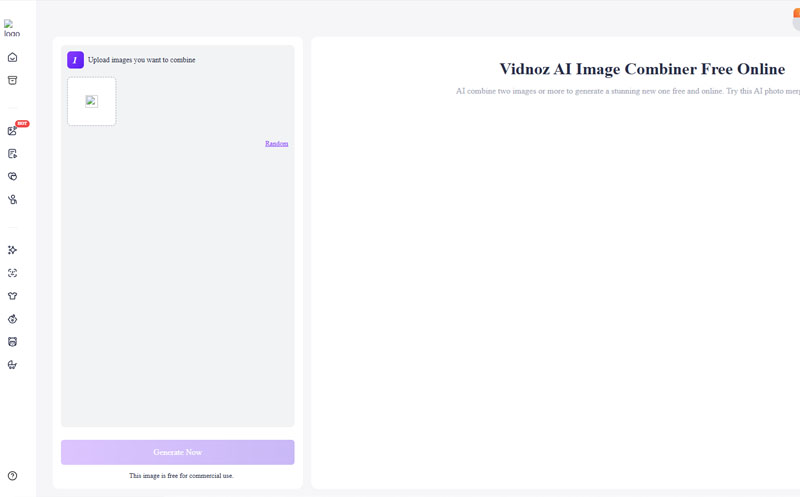800x497 pixels.
Task: Select the hugging people icon in the sidebar
Action: [x=13, y=200]
